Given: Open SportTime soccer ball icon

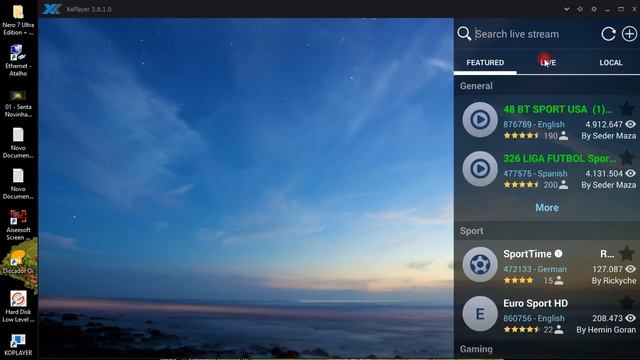Looking at the screenshot, I should coord(480,264).
